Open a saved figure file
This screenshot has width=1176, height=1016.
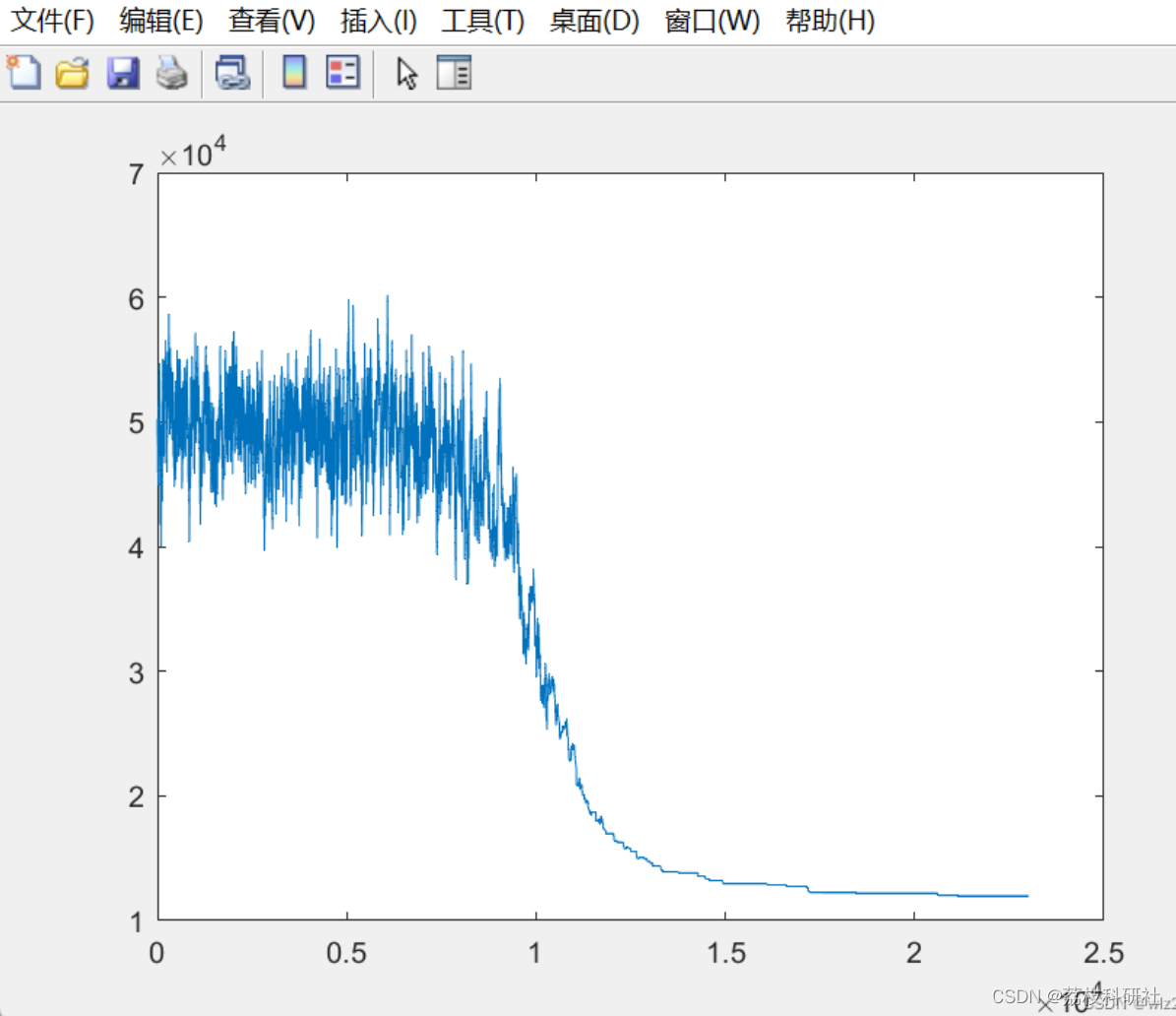click(72, 72)
